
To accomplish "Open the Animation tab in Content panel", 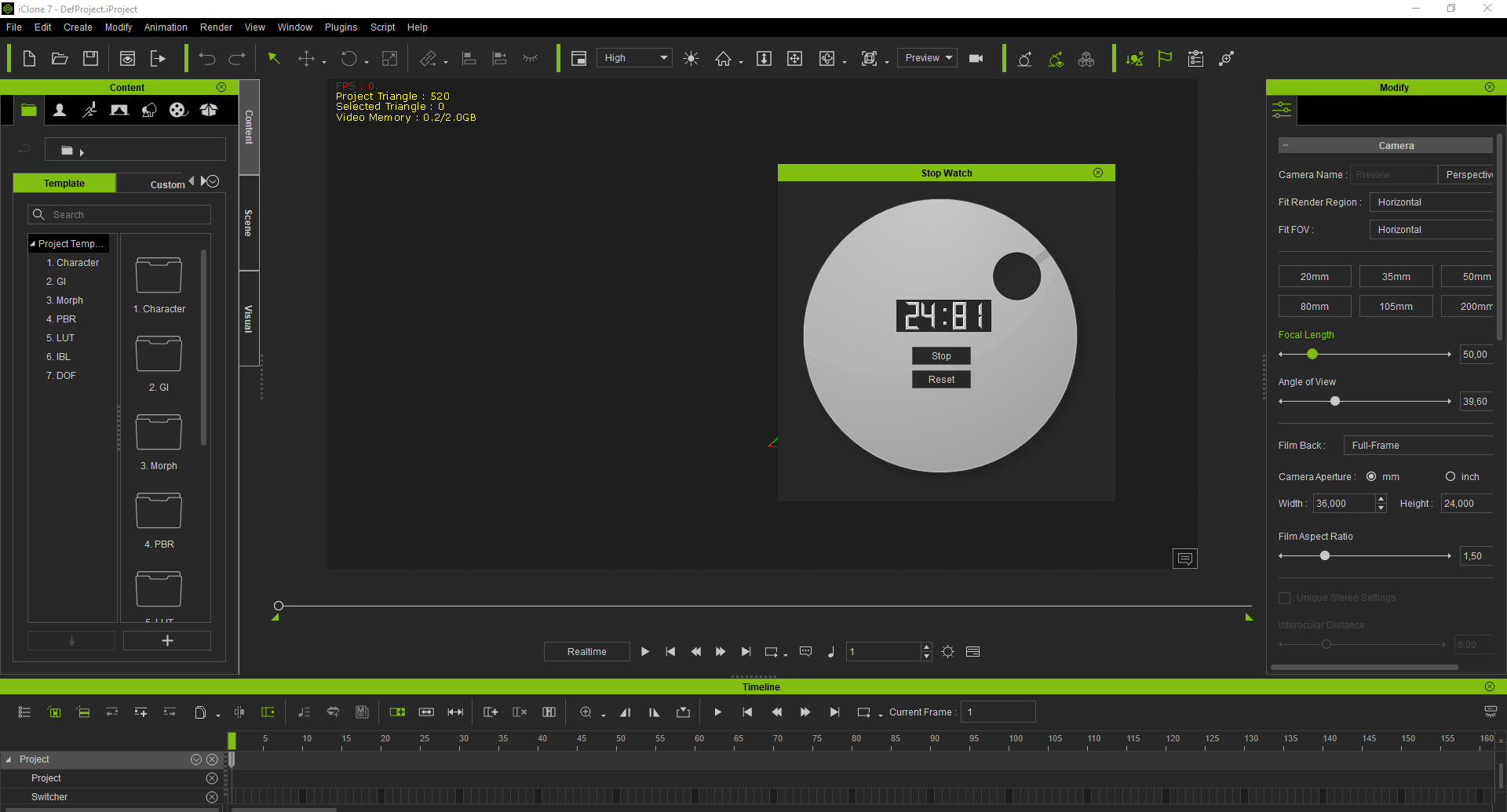I will [89, 111].
